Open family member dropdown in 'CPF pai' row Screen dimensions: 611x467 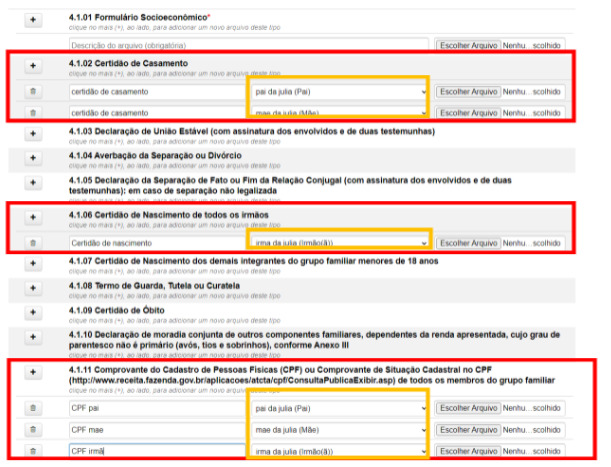click(x=338, y=408)
